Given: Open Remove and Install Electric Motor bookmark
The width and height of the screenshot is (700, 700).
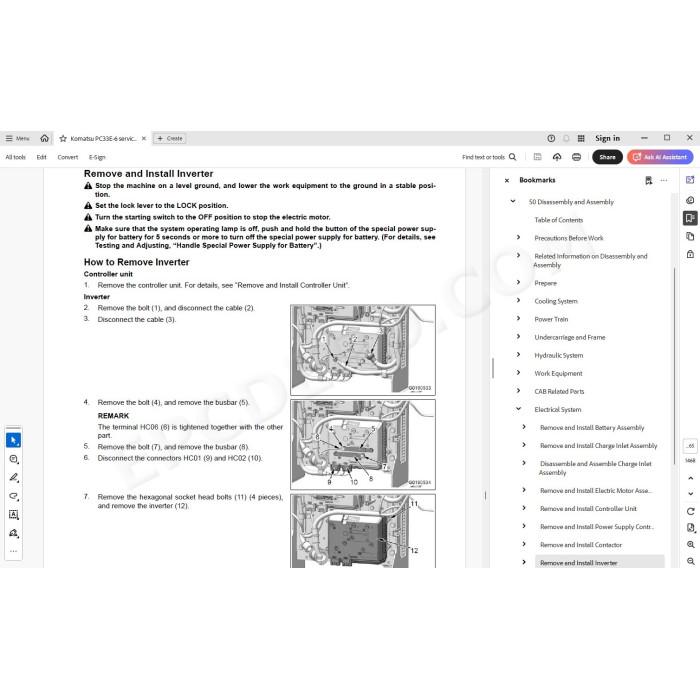Looking at the screenshot, I should coord(596,491).
